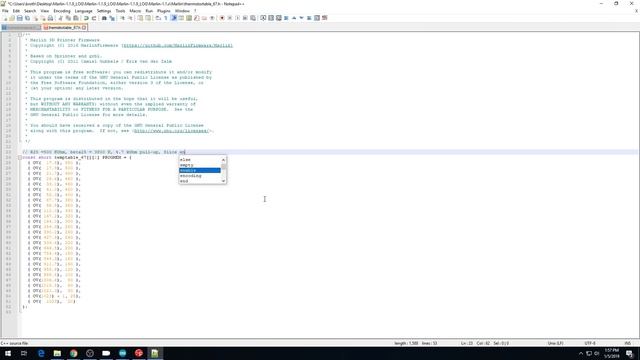Screen dimensions: 640x360
Task: Switch to the first document tab
Action: coord(21,27)
